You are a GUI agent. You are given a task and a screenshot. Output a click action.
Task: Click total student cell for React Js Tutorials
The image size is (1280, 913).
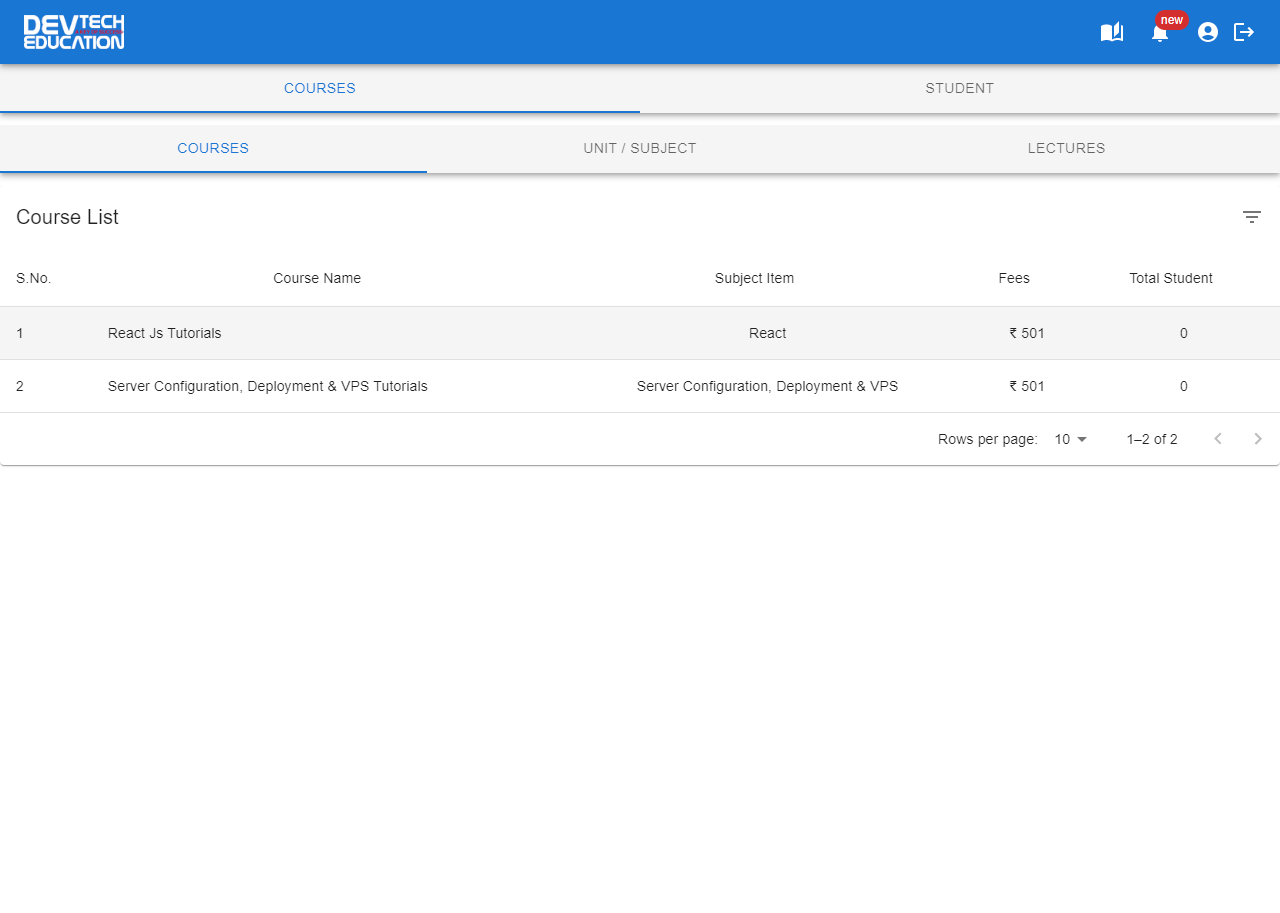[x=1184, y=333]
